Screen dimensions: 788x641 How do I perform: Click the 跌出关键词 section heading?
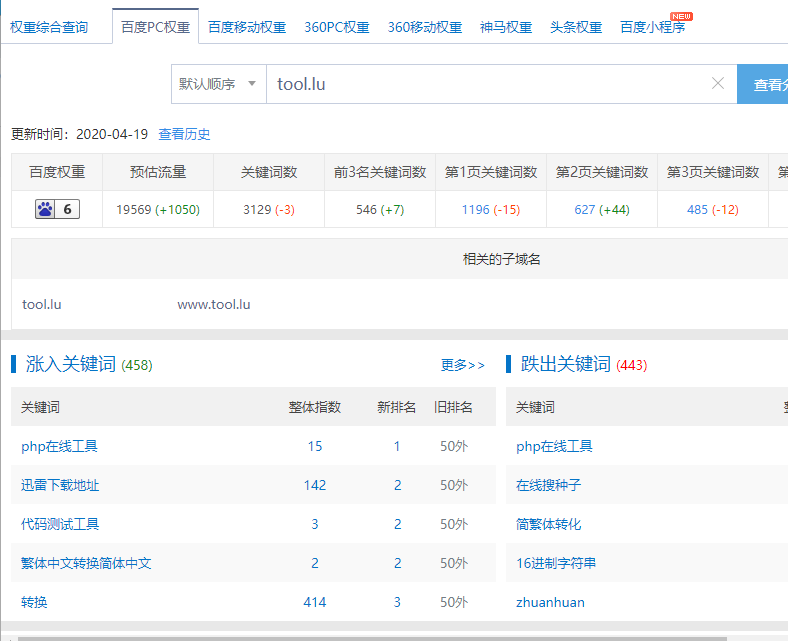[x=566, y=364]
